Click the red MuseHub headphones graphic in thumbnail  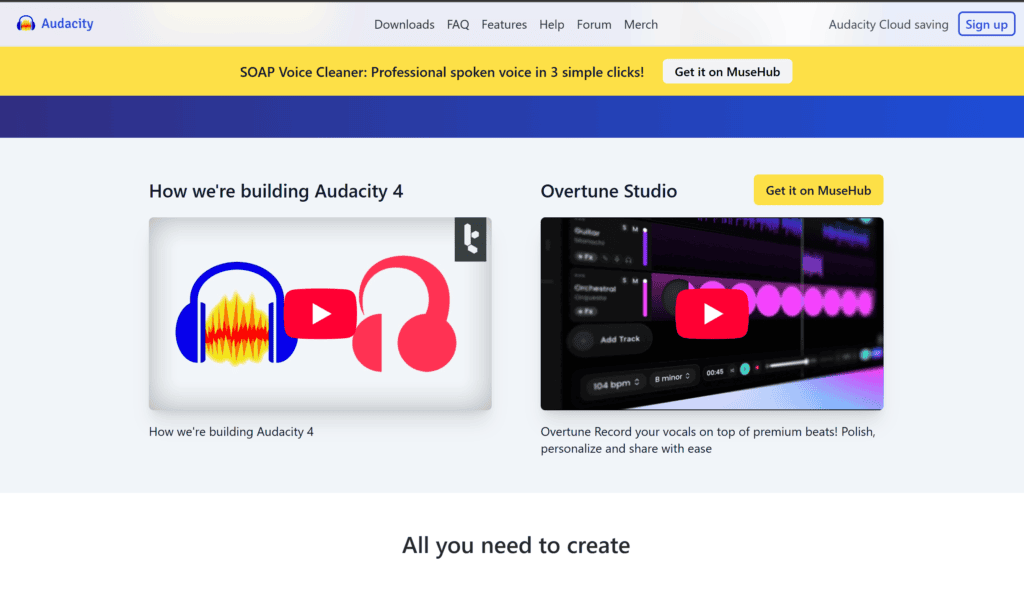[x=405, y=314]
